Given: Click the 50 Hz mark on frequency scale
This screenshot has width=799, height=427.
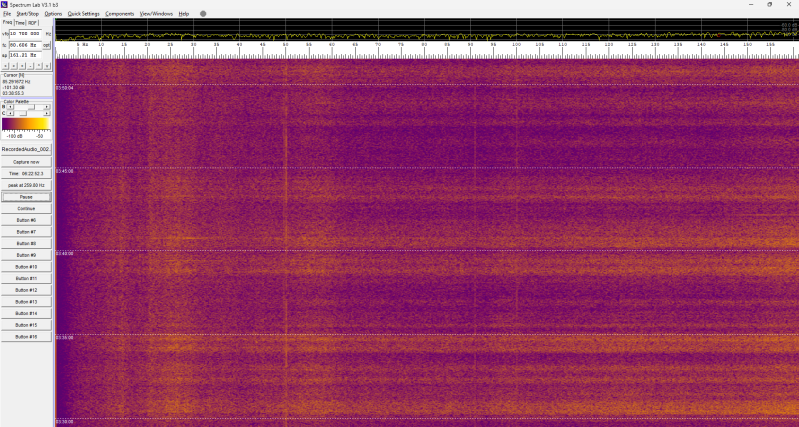Looking at the screenshot, I should click(x=286, y=45).
